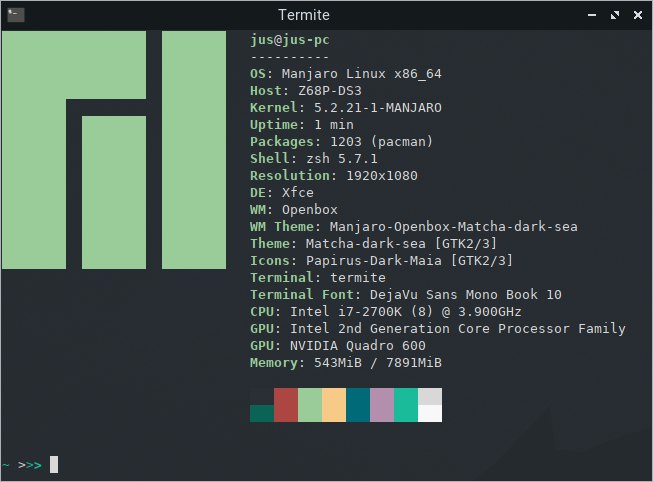Click the 'Termite' window title

(x=304, y=15)
